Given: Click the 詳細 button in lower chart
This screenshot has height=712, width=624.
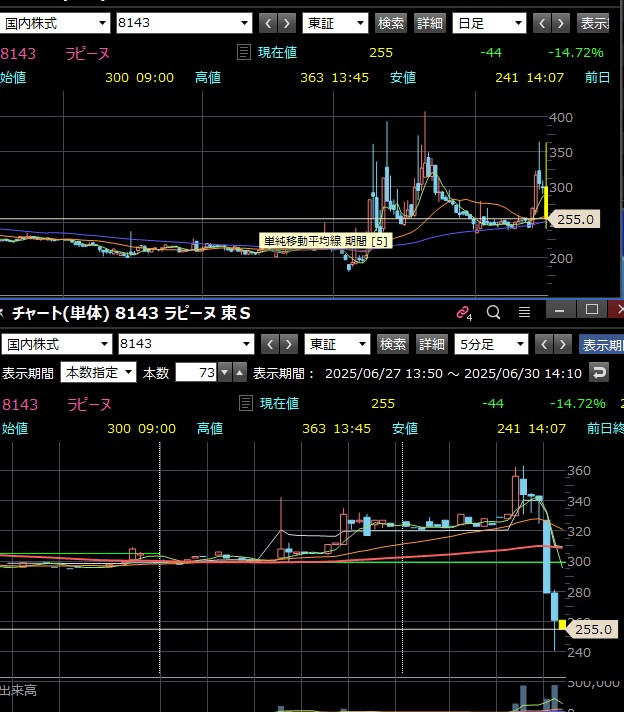Looking at the screenshot, I should point(431,344).
